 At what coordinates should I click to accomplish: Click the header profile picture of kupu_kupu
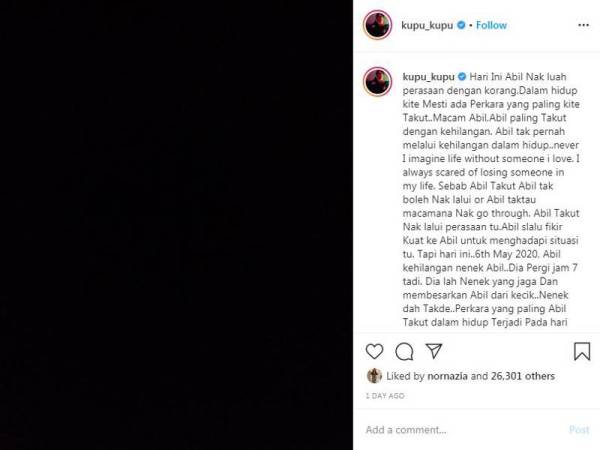[x=377, y=25]
